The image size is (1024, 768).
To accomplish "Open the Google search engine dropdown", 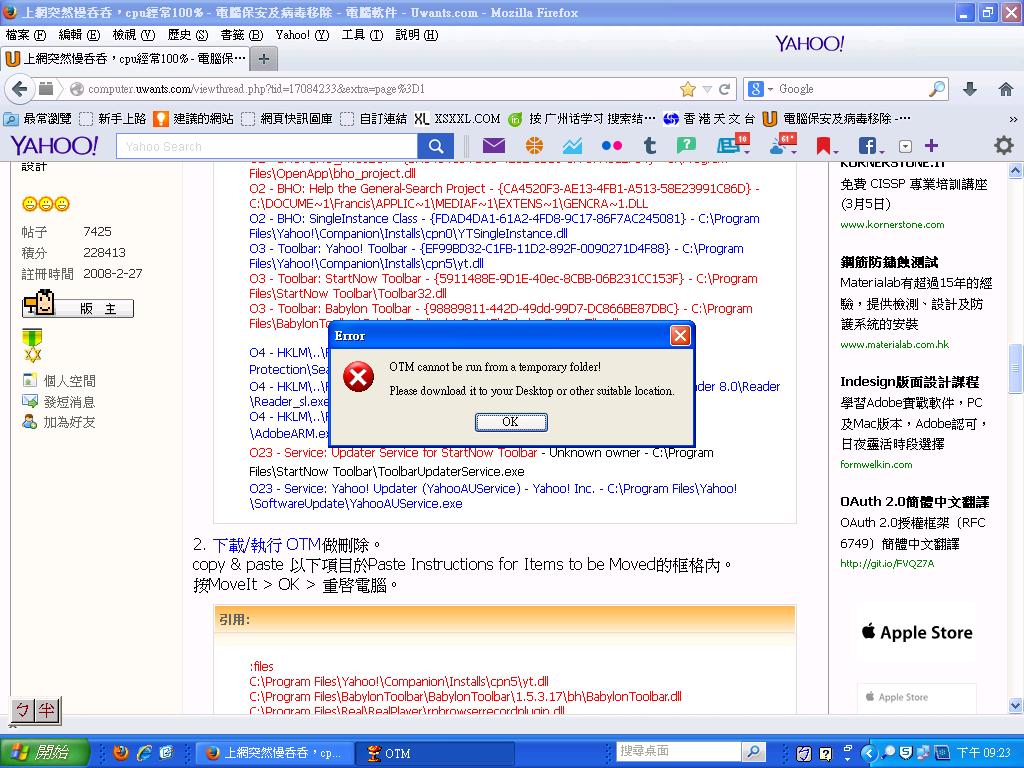I will [x=761, y=89].
